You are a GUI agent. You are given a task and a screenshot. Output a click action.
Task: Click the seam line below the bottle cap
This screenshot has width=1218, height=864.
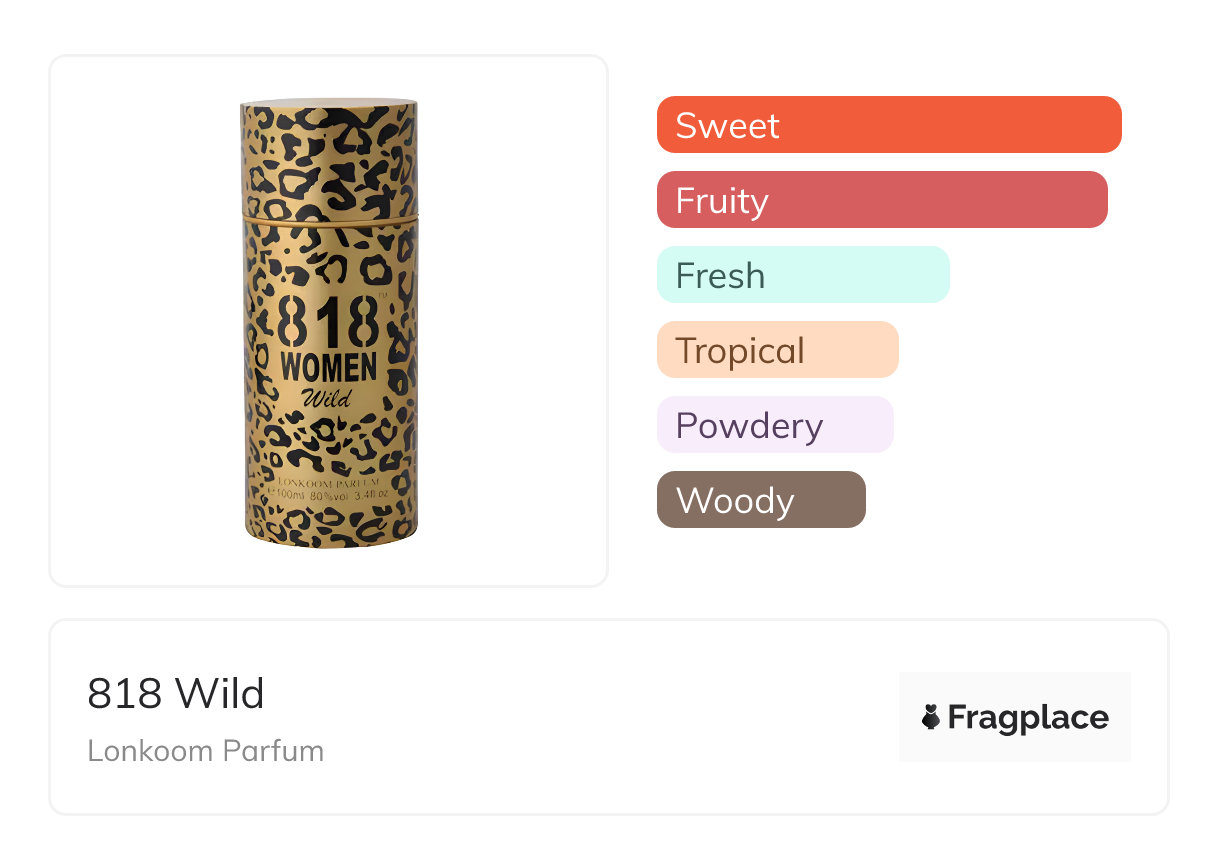[329, 213]
